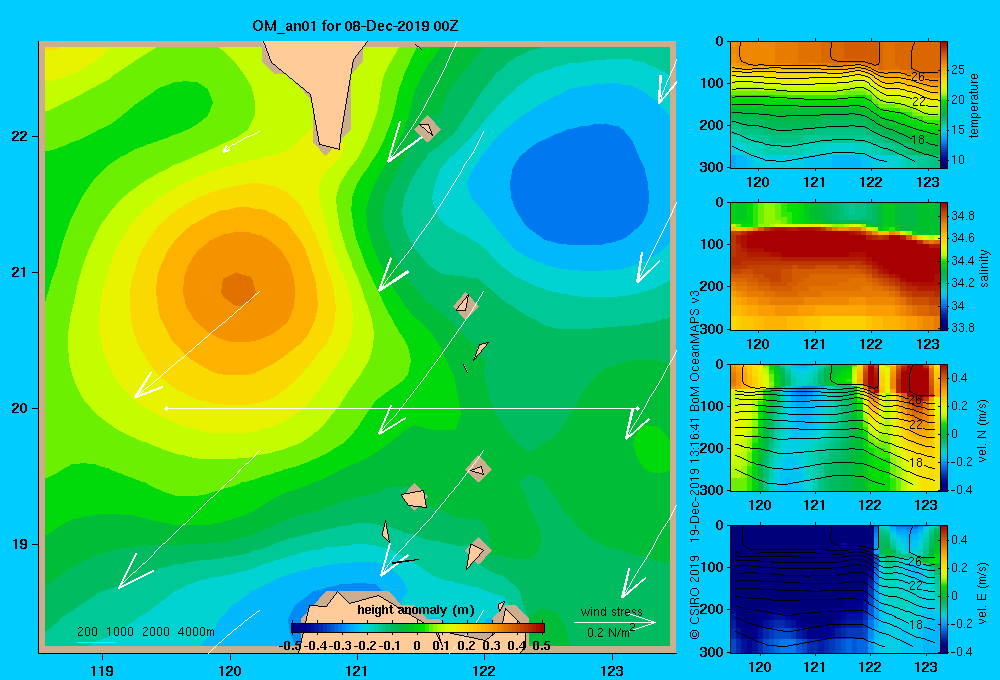The height and width of the screenshot is (680, 1000).
Task: Click the '0.2 N/m' wind scale value
Action: point(608,633)
